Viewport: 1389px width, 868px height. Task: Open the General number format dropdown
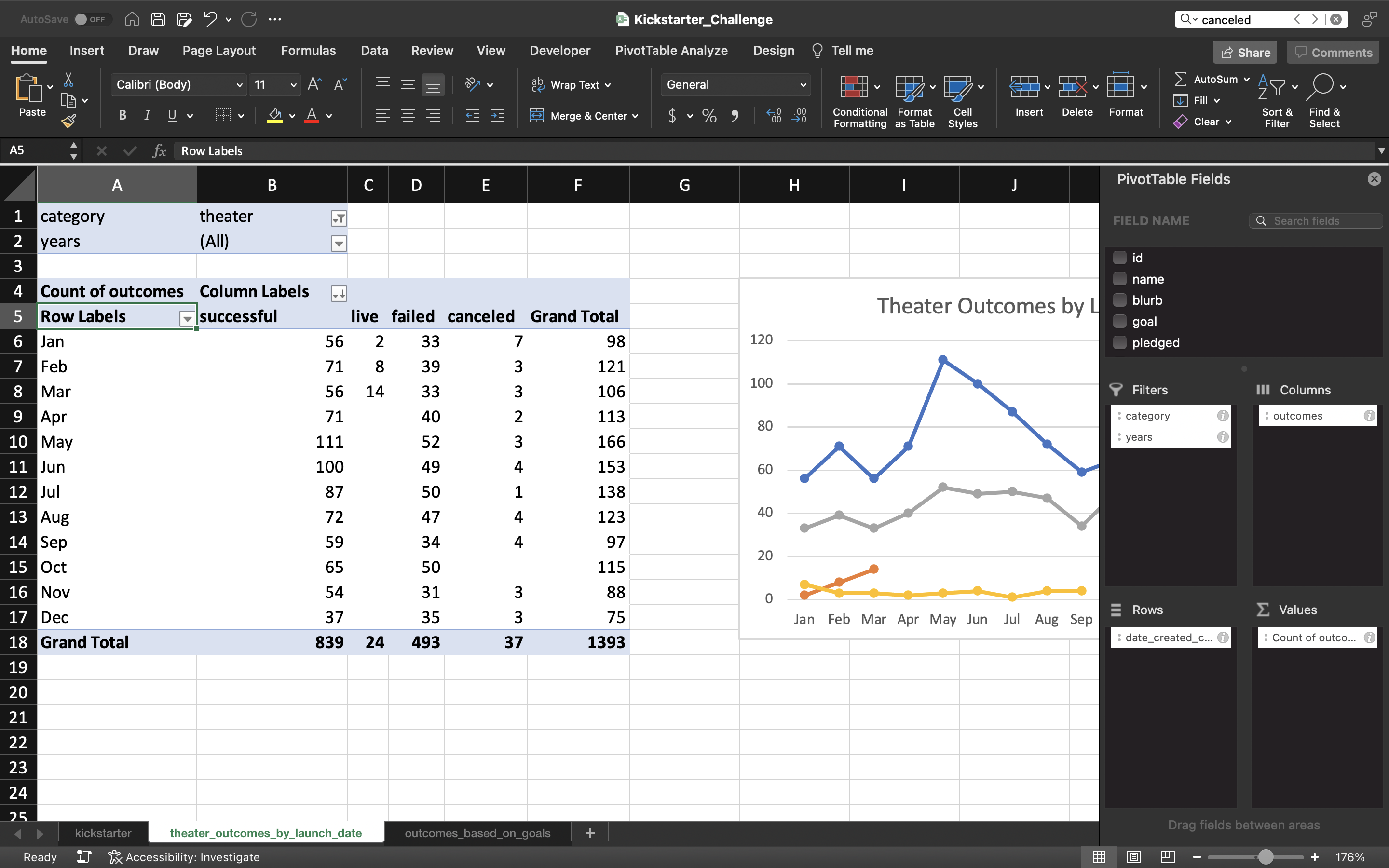point(803,84)
